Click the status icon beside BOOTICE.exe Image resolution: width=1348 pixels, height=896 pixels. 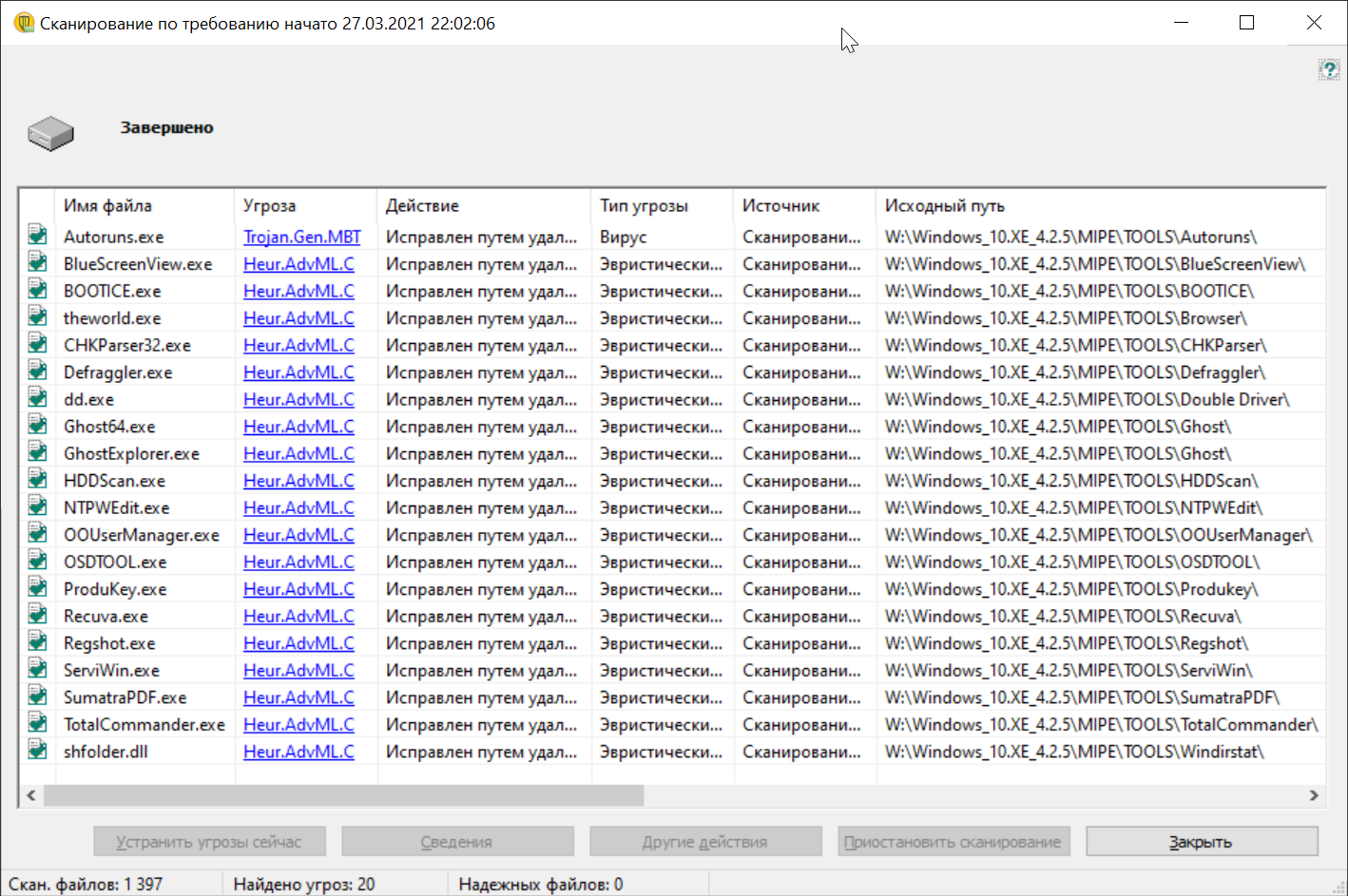tap(37, 288)
